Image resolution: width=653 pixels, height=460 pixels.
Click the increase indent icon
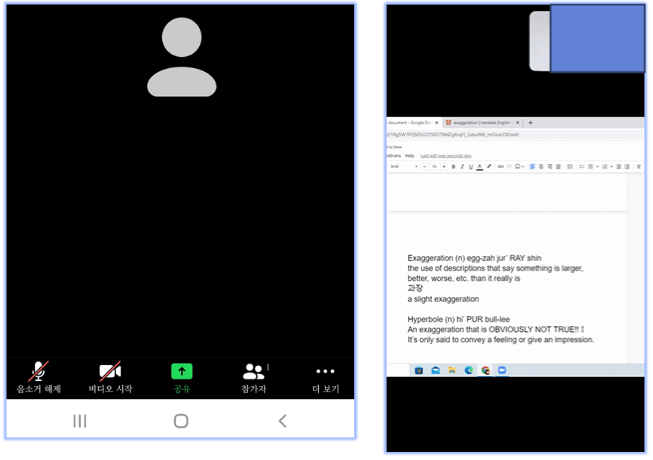point(627,167)
